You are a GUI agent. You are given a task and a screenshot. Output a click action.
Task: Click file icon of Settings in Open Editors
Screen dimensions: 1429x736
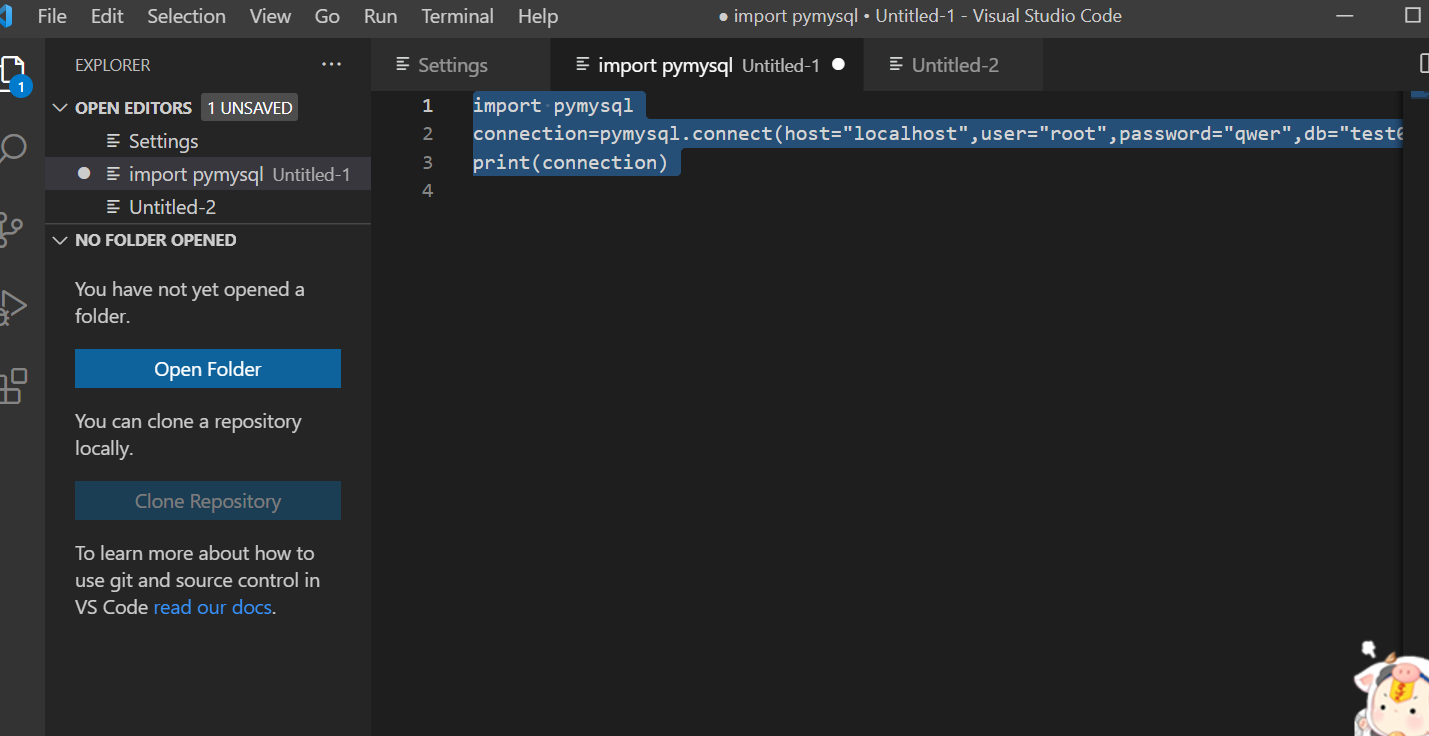(x=114, y=141)
